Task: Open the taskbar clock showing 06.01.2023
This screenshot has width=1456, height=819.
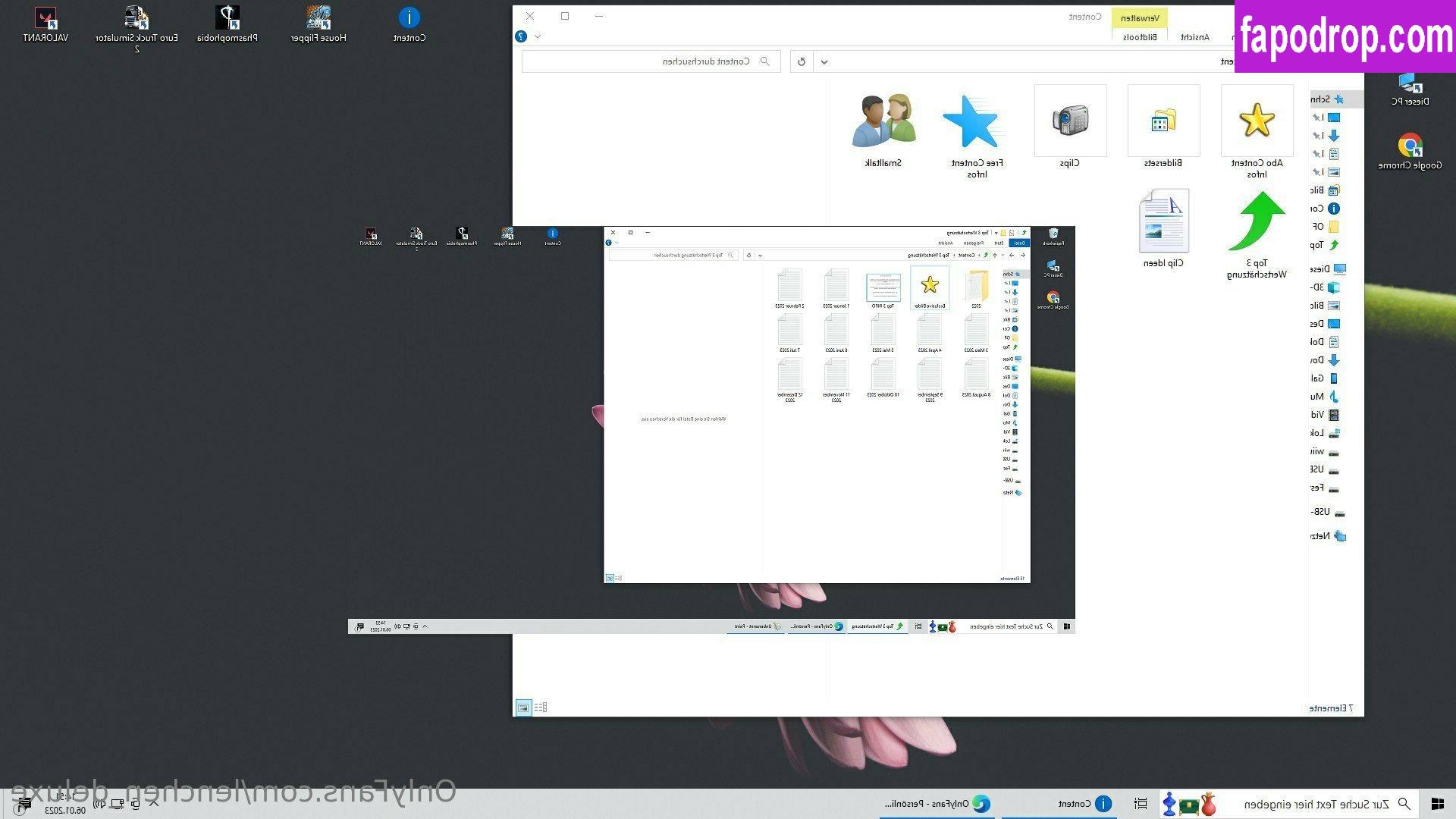Action: (x=66, y=804)
